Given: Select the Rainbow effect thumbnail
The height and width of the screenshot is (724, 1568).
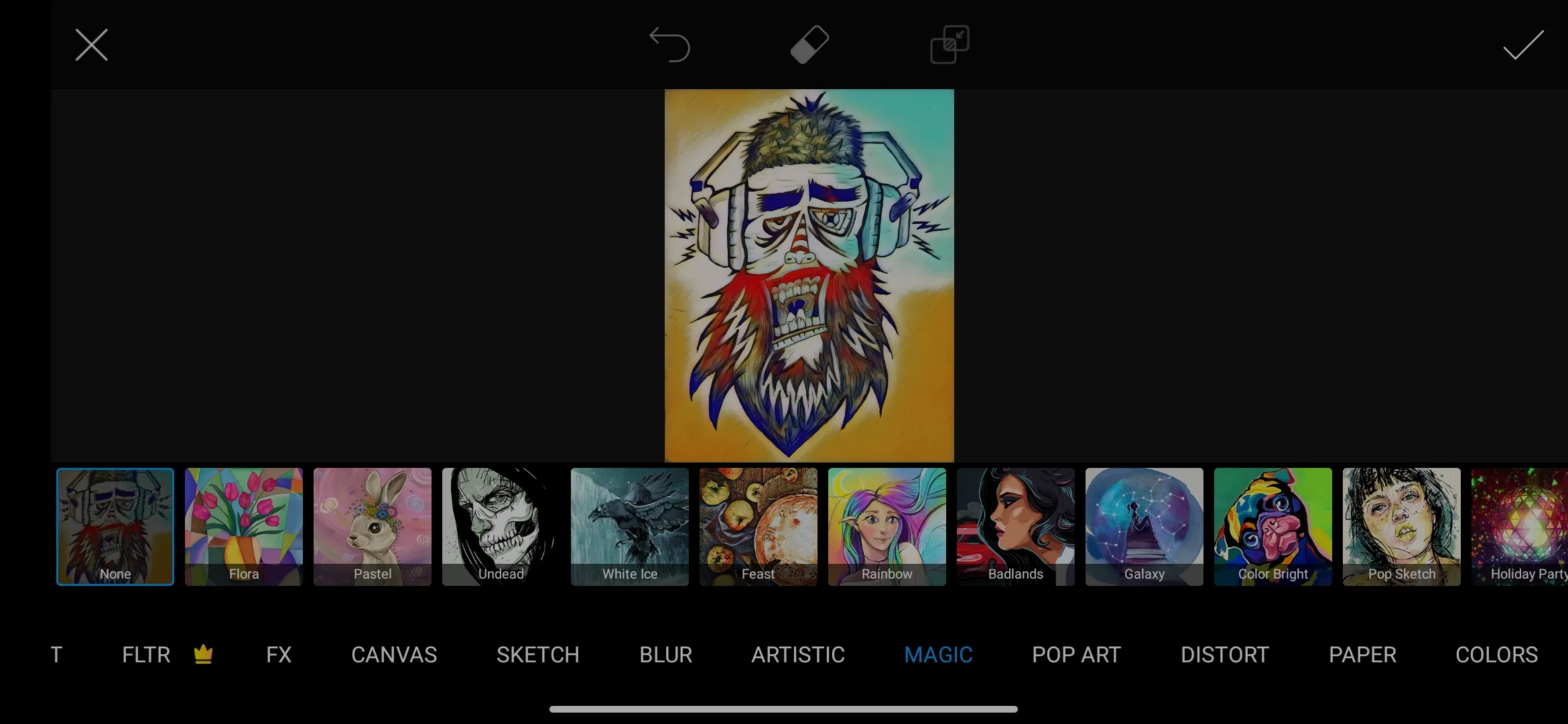Looking at the screenshot, I should point(887,526).
